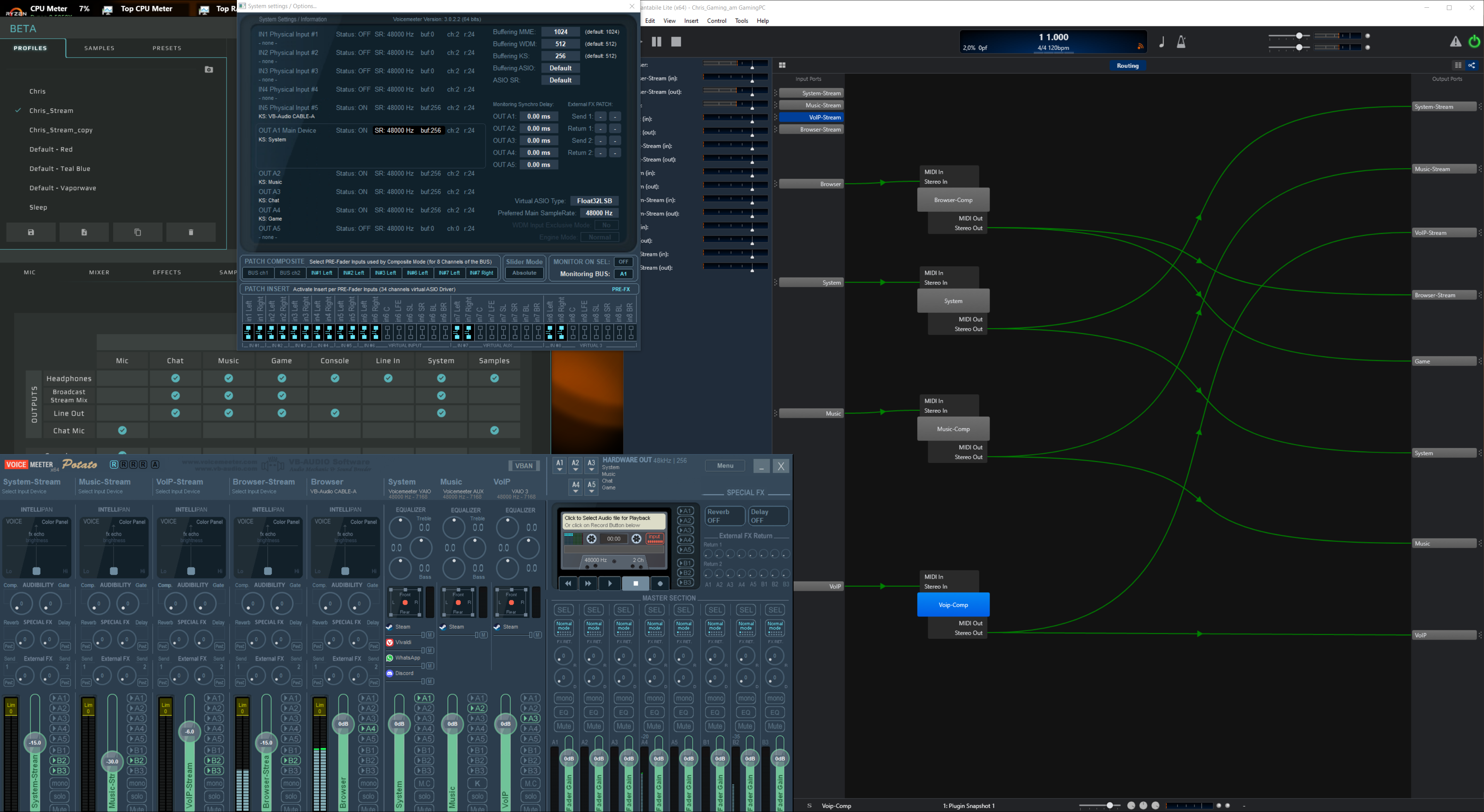Open the A1 hardware output dropdown
Viewport: 1484px width, 812px height.
pos(559,466)
